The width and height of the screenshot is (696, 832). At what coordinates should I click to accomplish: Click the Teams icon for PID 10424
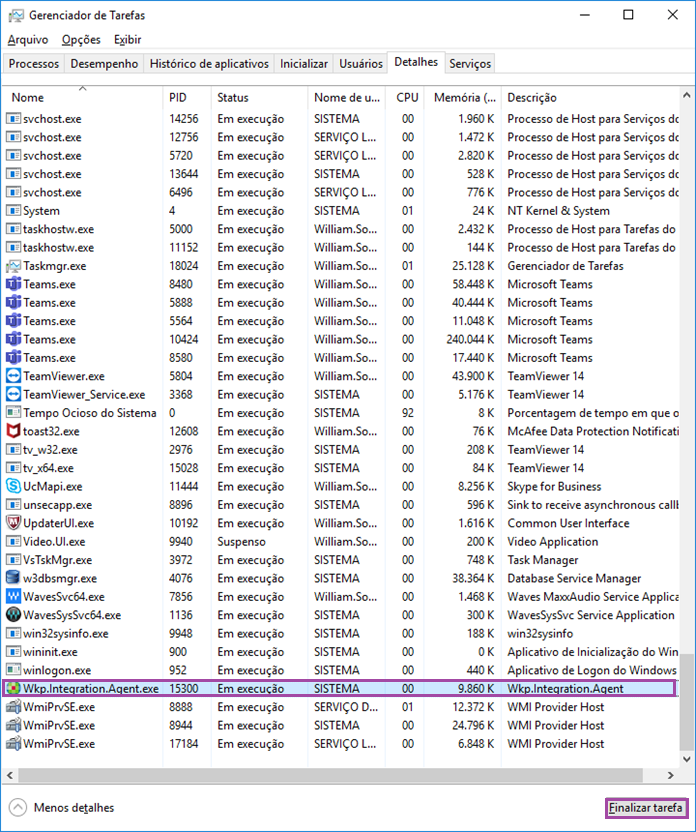pyautogui.click(x=13, y=340)
